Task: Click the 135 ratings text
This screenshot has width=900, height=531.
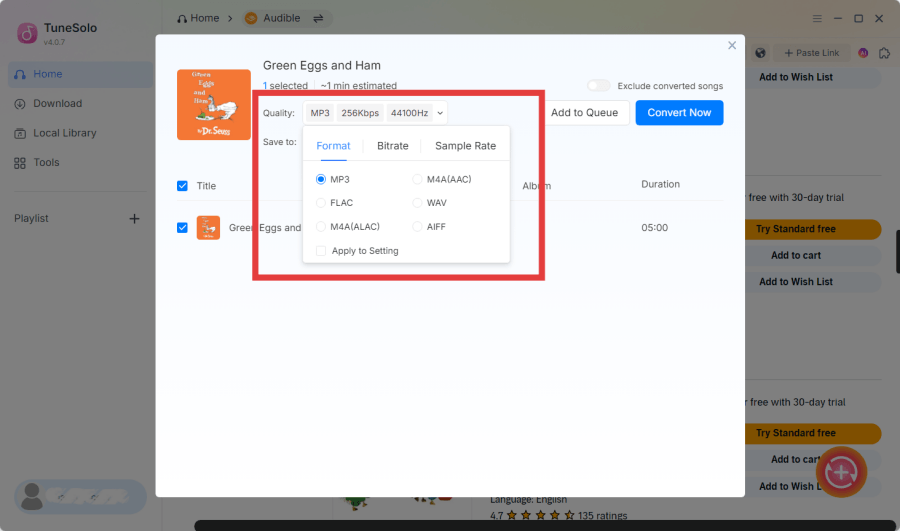Action: coord(602,516)
